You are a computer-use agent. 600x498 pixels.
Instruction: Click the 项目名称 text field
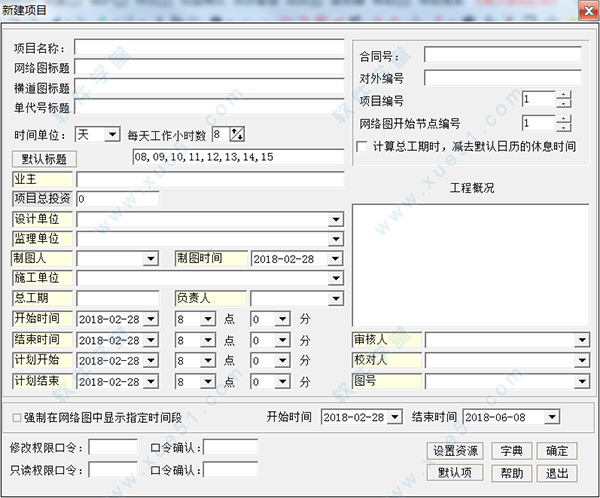point(208,47)
